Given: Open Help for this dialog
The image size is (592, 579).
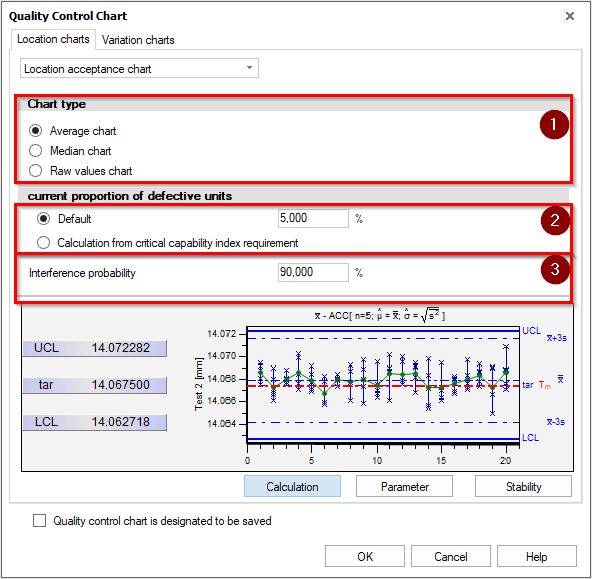Looking at the screenshot, I should [536, 556].
